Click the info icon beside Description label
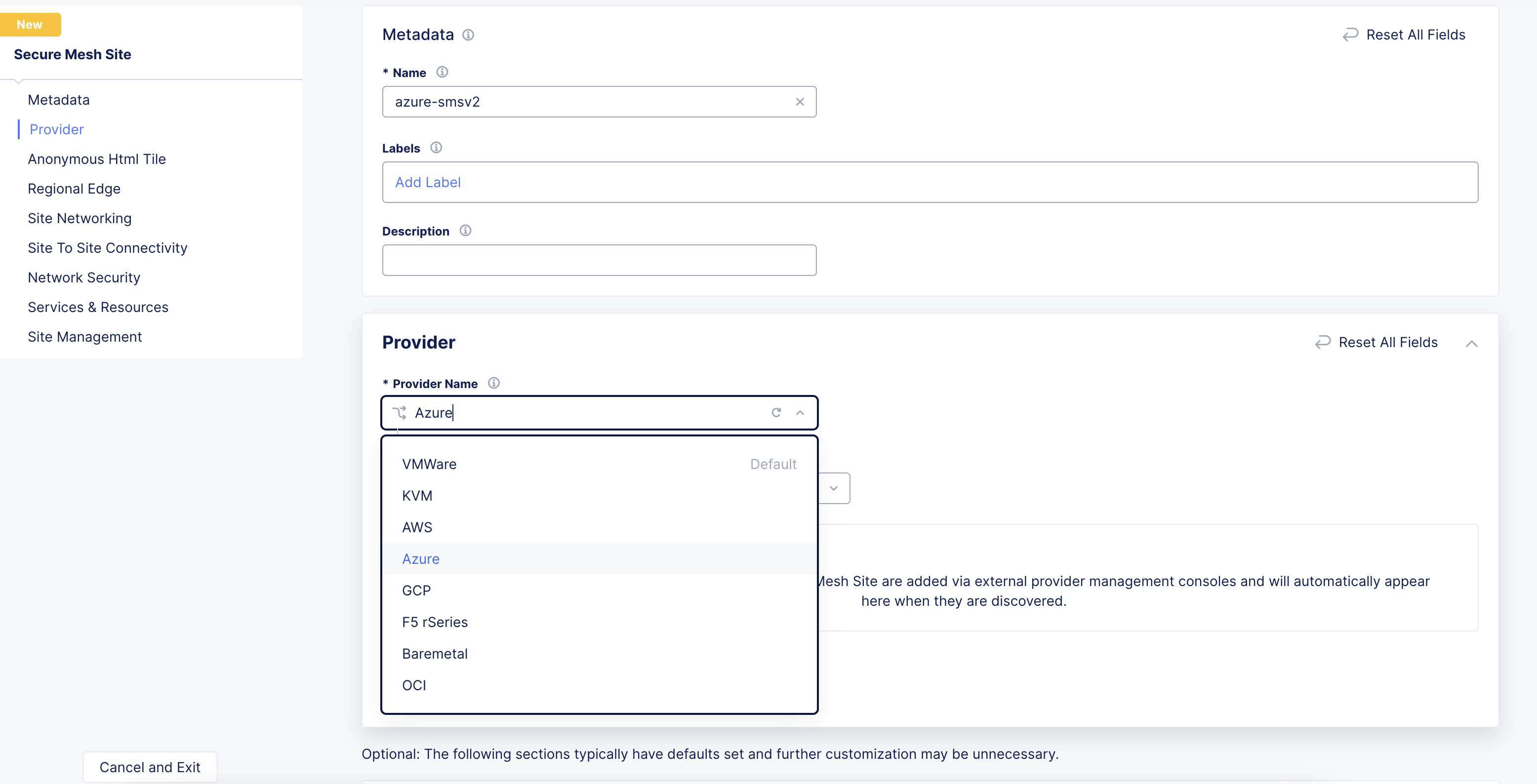Image resolution: width=1537 pixels, height=784 pixels. coord(465,230)
